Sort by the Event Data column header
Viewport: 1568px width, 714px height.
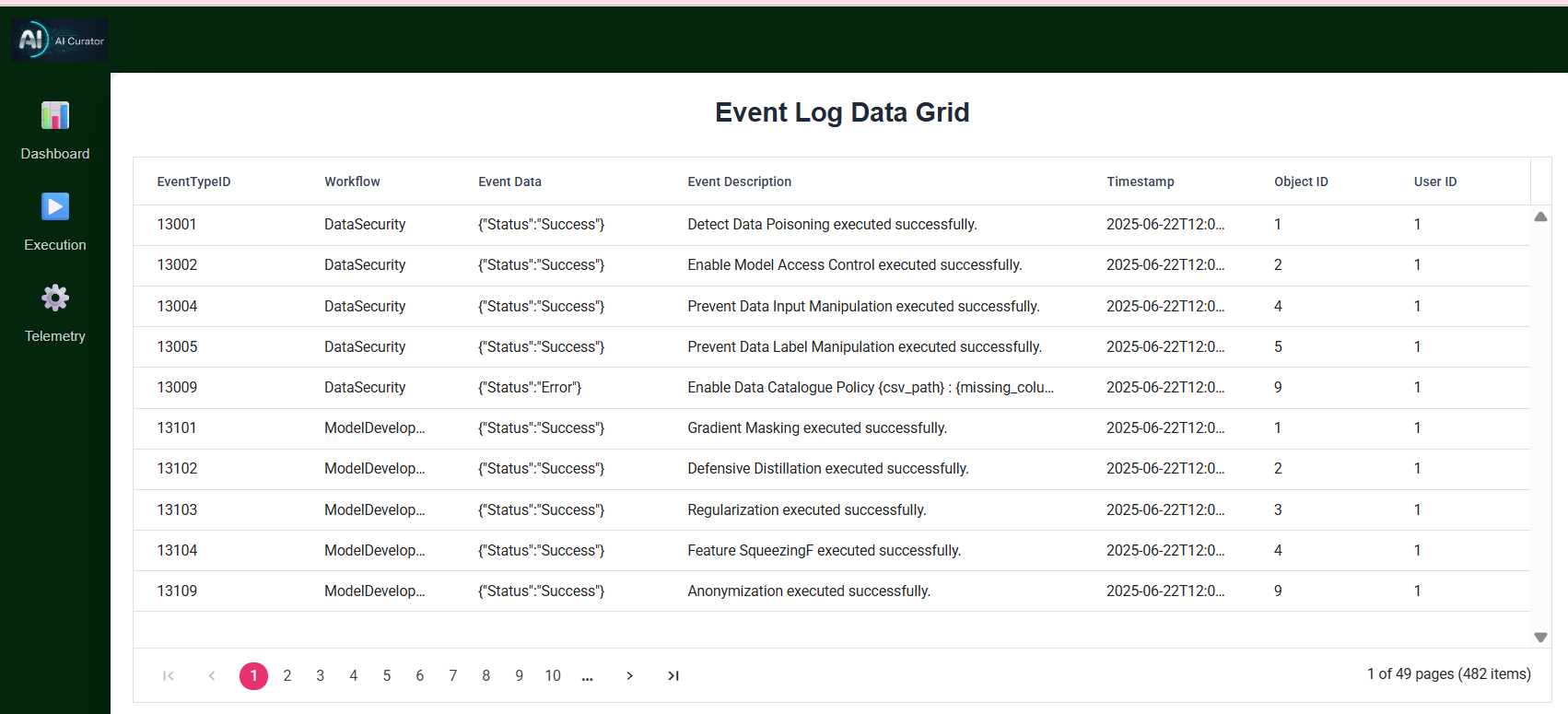(509, 181)
